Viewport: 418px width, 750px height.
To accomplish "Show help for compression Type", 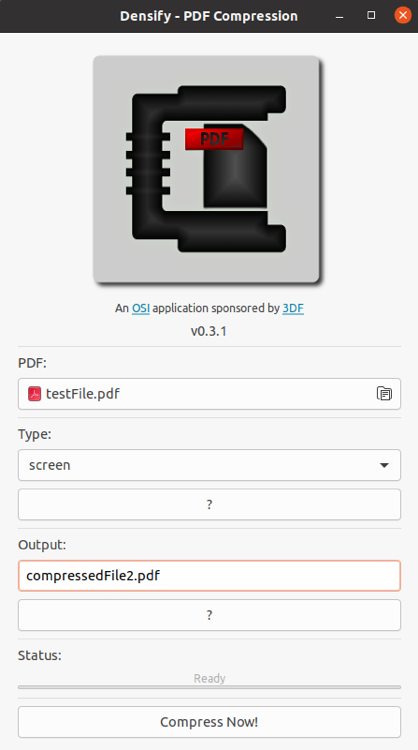I will coord(209,504).
